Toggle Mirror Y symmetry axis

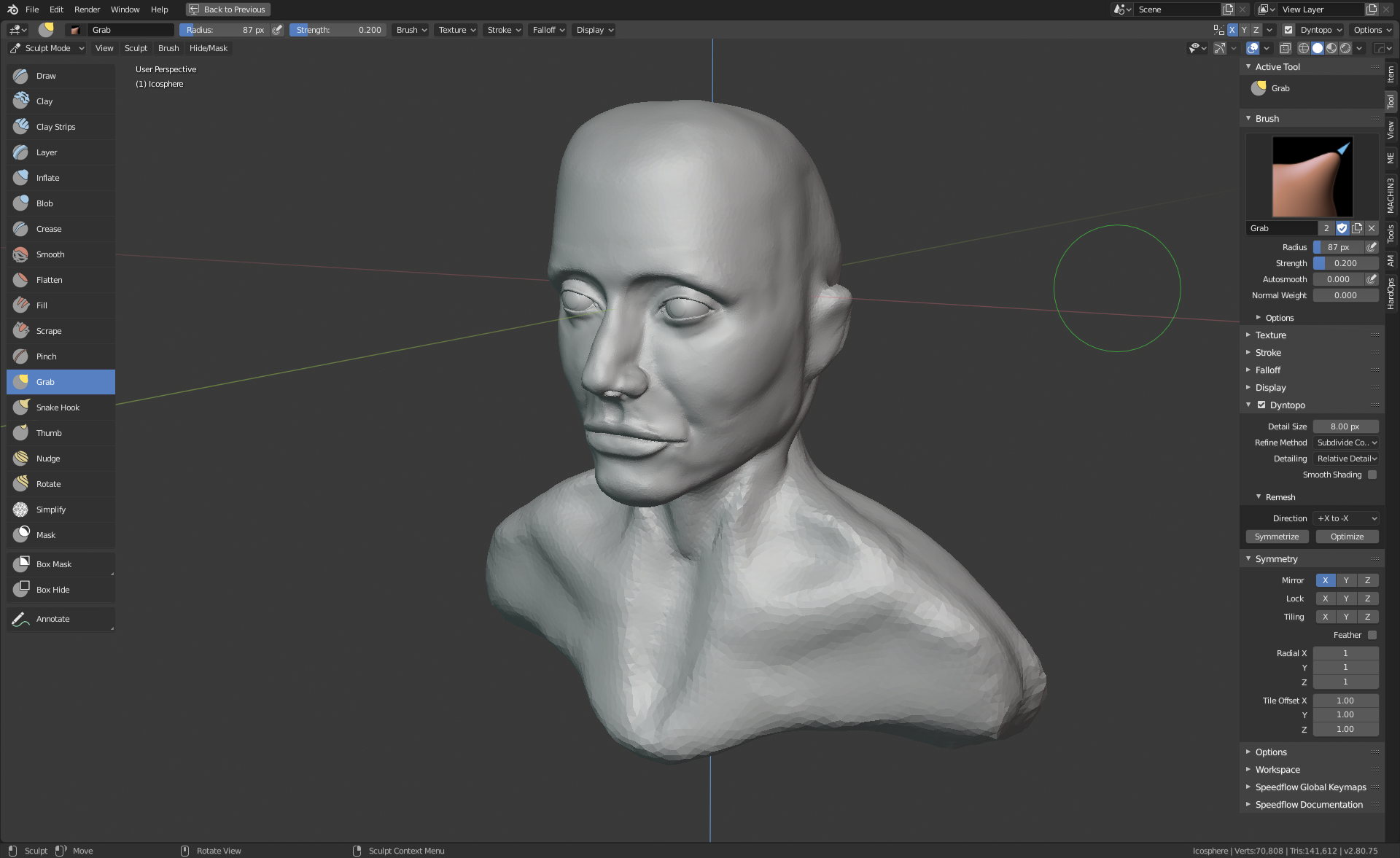1346,580
